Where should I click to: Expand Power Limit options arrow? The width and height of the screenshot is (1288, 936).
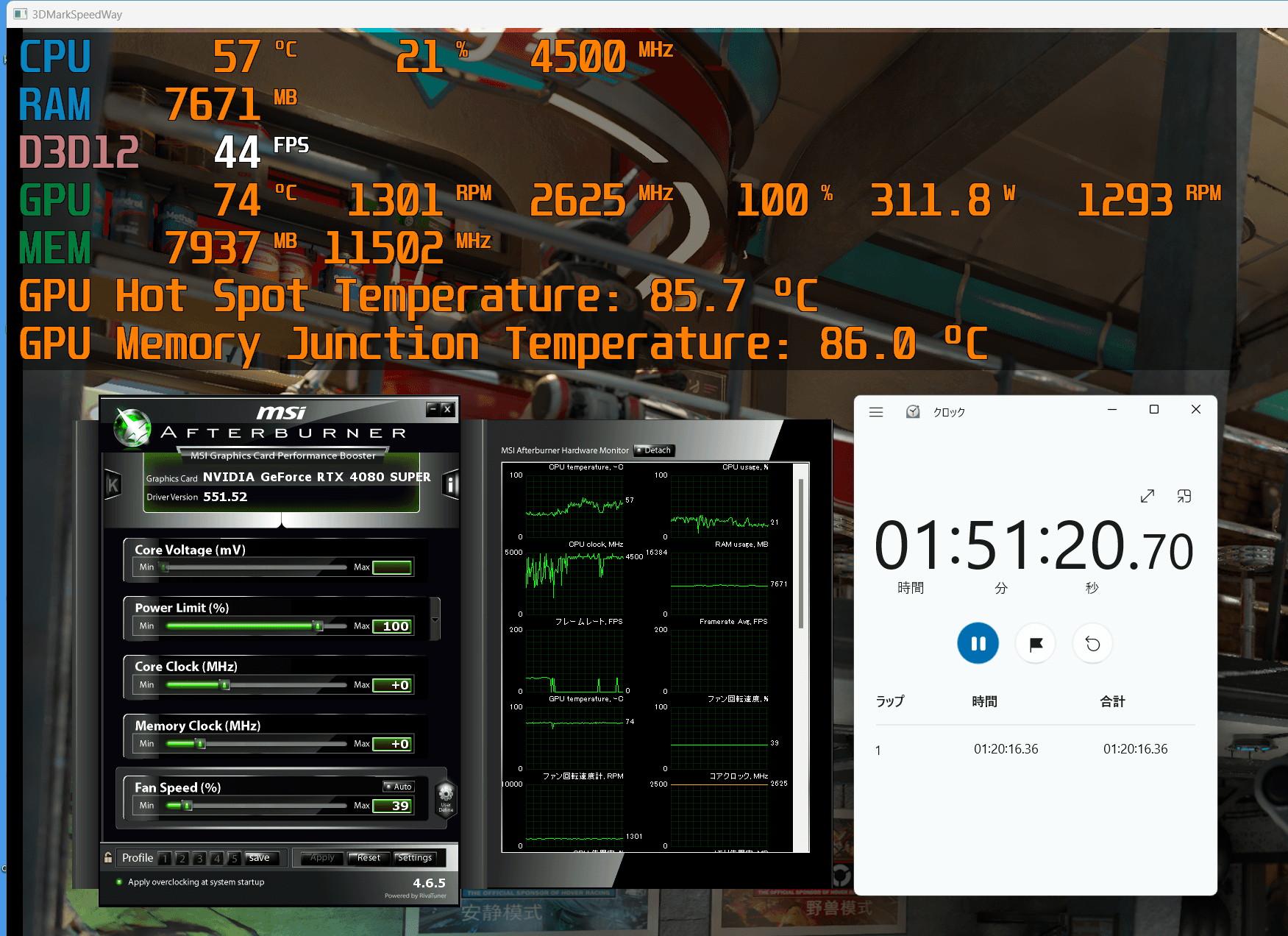point(435,620)
